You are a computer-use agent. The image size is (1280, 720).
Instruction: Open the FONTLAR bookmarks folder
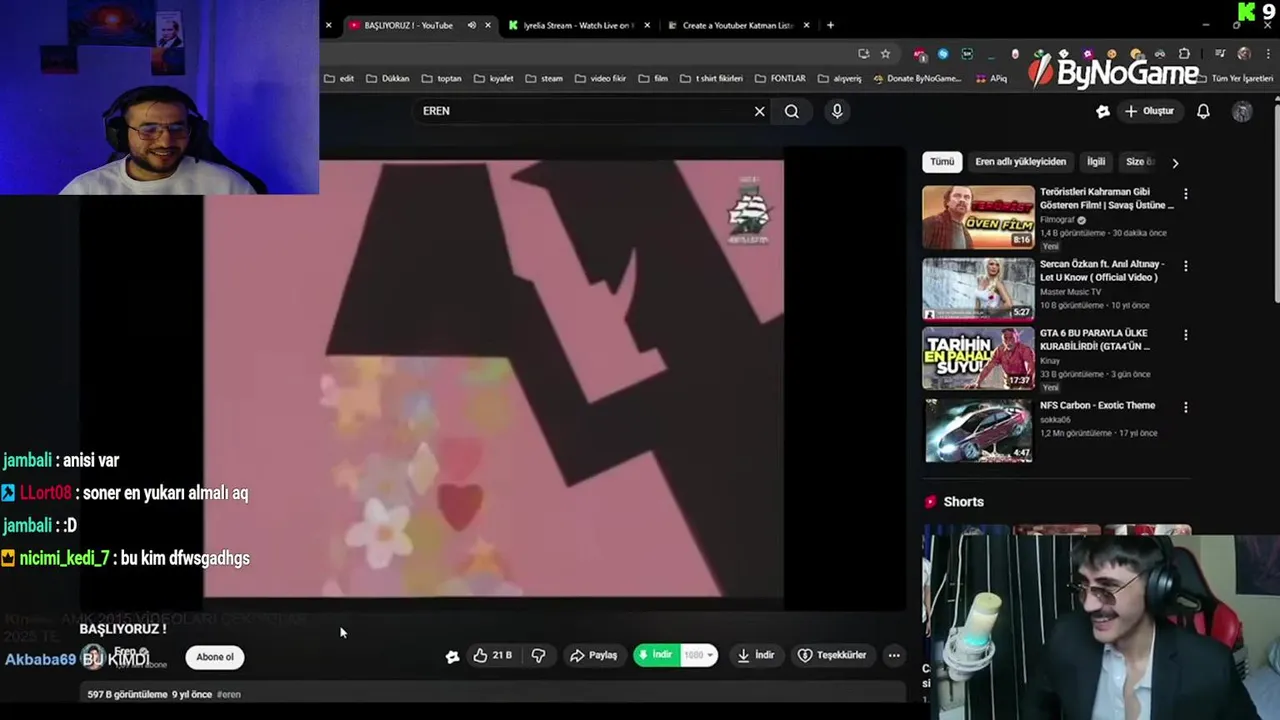point(780,78)
